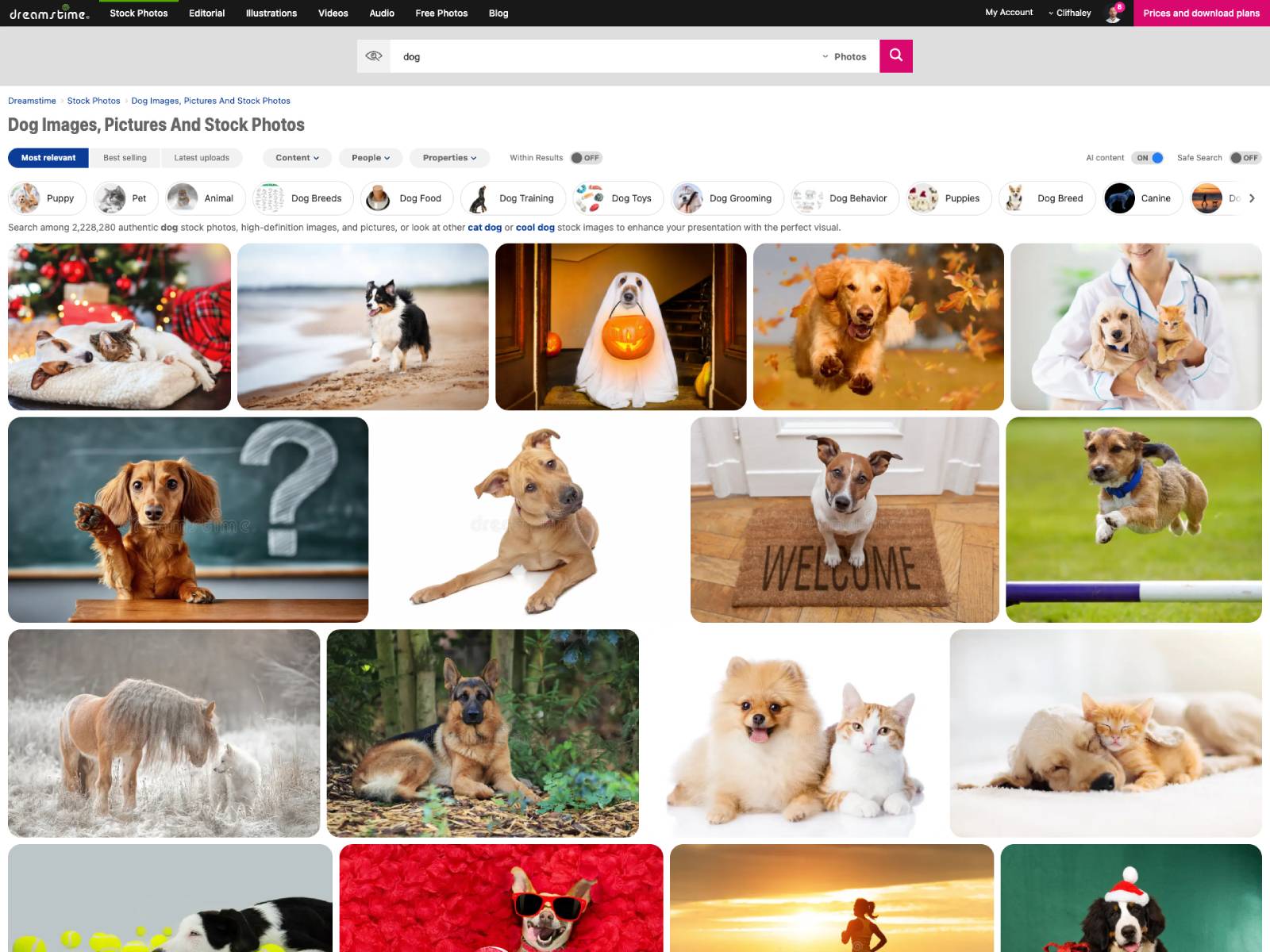This screenshot has width=1270, height=952.
Task: Open the cat dog link
Action: click(484, 227)
